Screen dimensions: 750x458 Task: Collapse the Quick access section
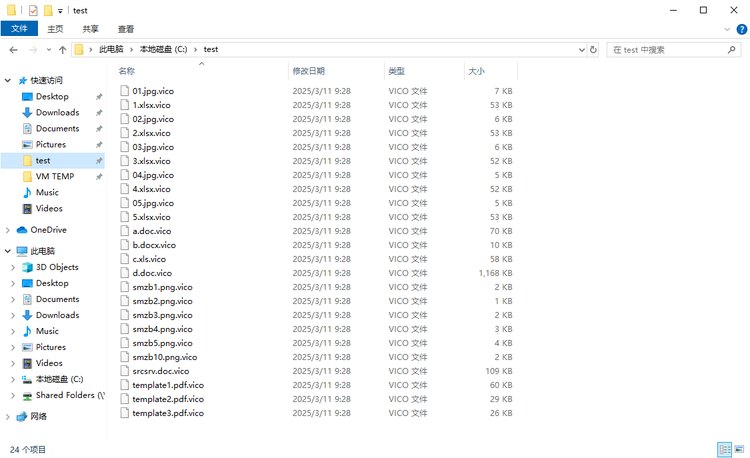coord(8,80)
